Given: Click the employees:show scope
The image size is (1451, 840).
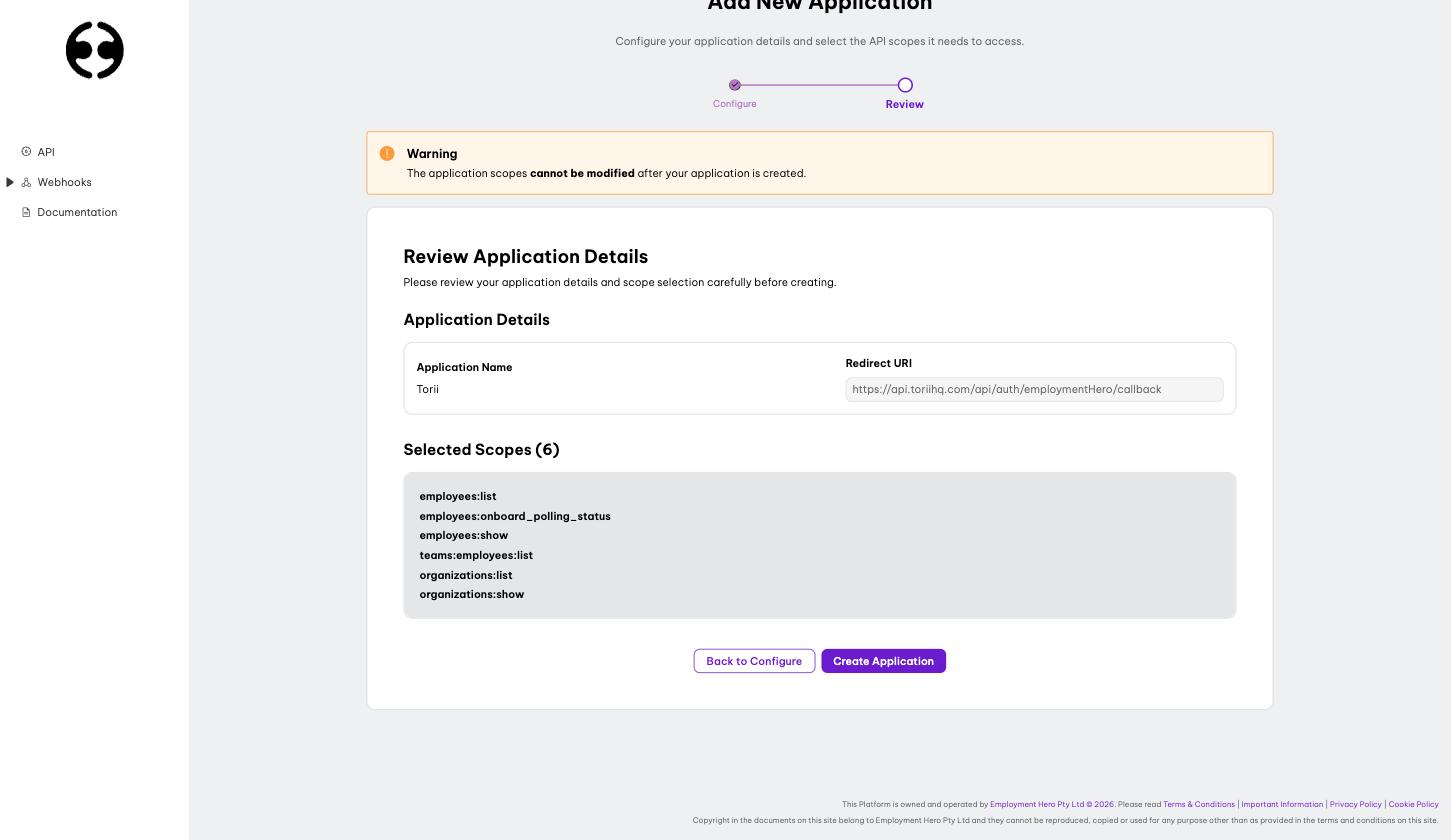Looking at the screenshot, I should (x=464, y=535).
